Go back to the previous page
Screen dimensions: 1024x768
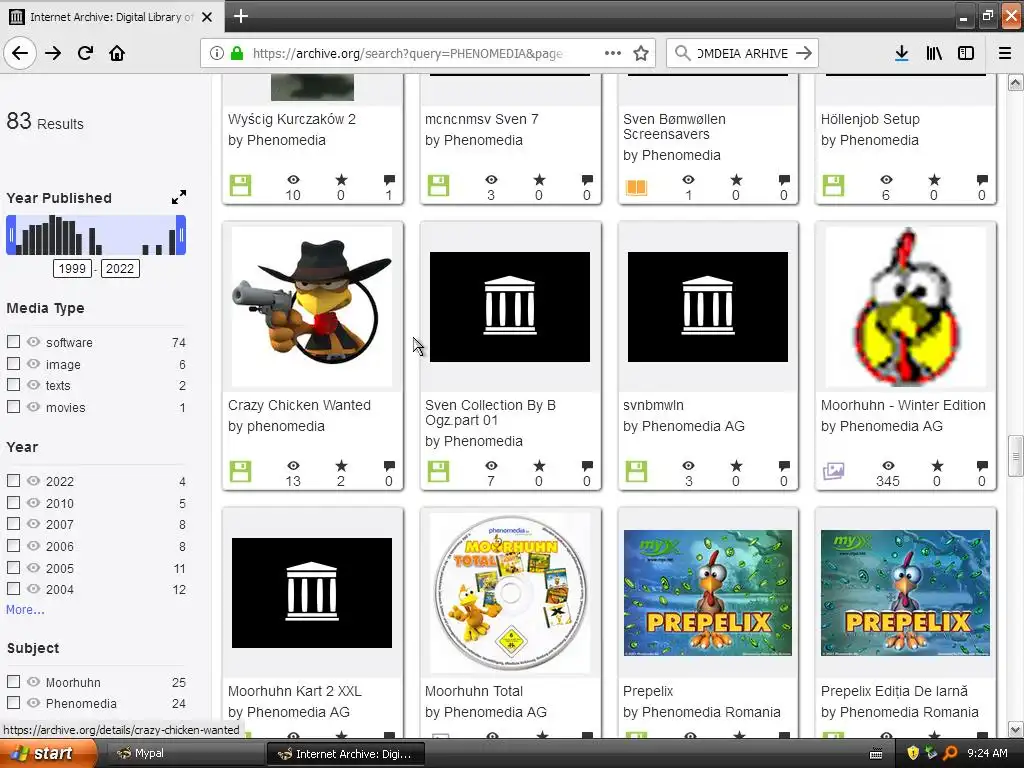click(20, 54)
